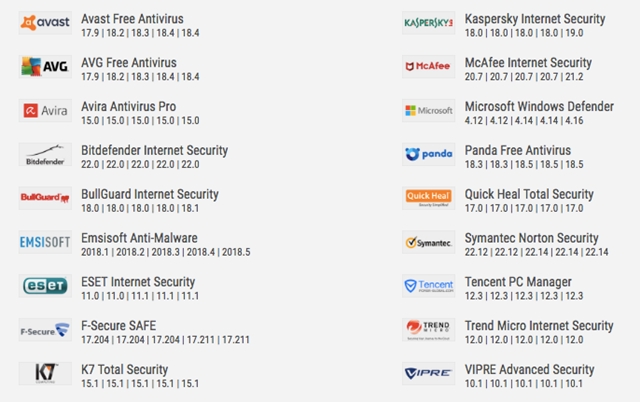This screenshot has width=640, height=402.
Task: Click the F-Secure logo icon
Action: (45, 330)
